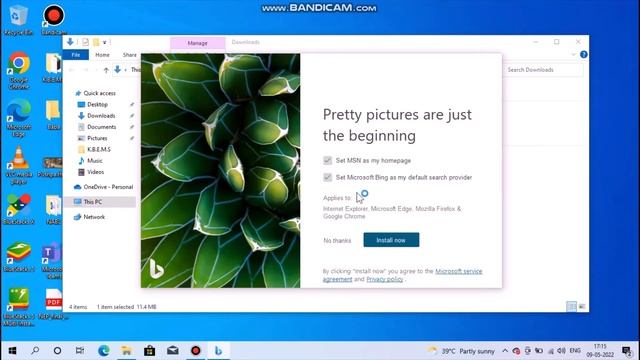
Task: Open Cortana circle on taskbar
Action: (58, 351)
